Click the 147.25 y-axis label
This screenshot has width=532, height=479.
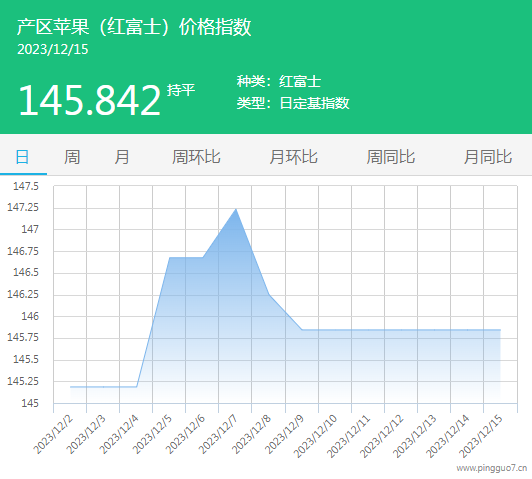click(23, 207)
